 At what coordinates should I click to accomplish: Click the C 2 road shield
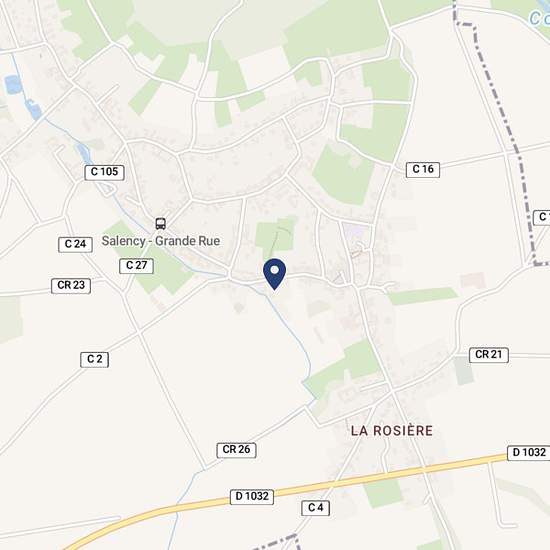[x=95, y=360]
